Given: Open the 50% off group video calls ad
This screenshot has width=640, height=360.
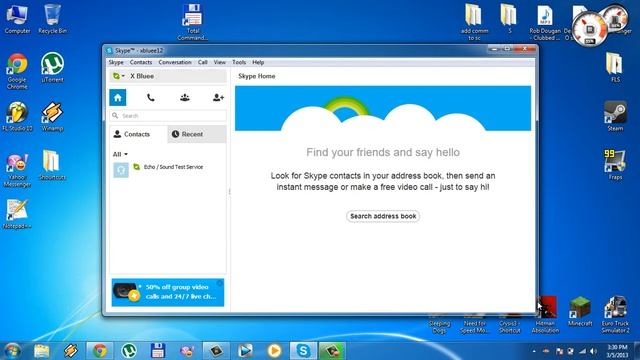Looking at the screenshot, I should click(x=168, y=292).
